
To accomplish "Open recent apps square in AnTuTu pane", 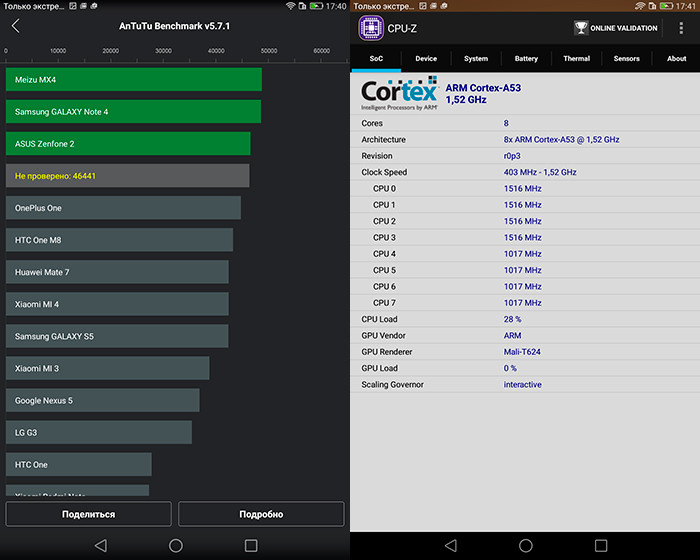I will point(251,546).
